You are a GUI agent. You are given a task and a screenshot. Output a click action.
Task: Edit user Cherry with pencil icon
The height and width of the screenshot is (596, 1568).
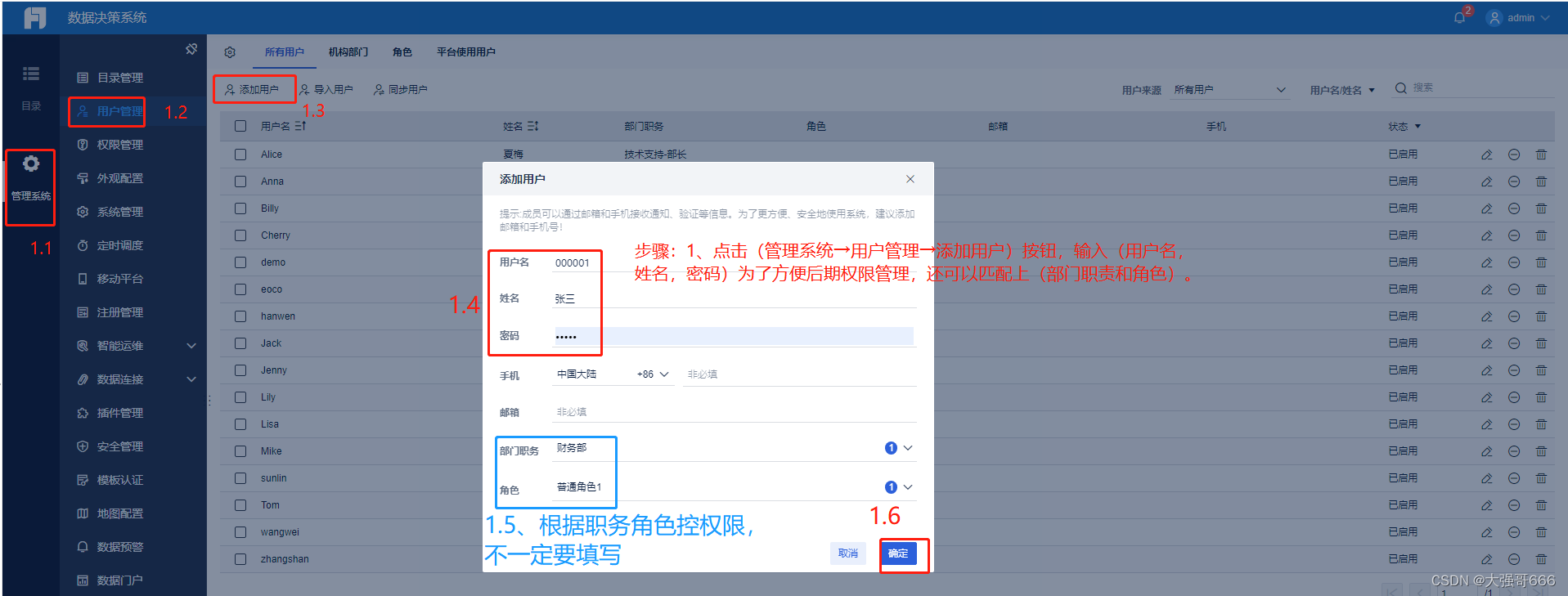point(1486,235)
